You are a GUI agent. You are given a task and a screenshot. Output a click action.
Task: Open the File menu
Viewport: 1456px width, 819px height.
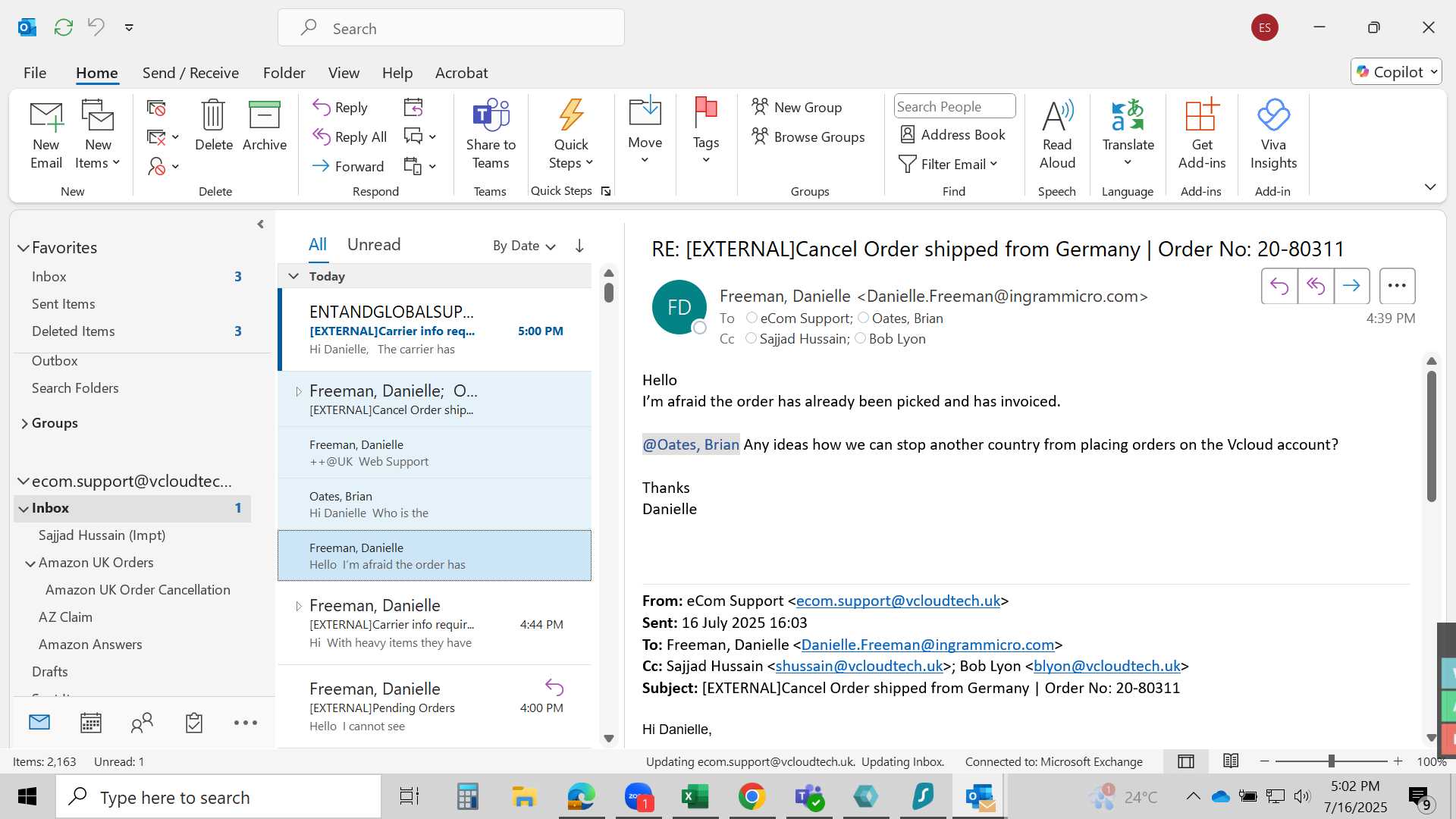35,73
